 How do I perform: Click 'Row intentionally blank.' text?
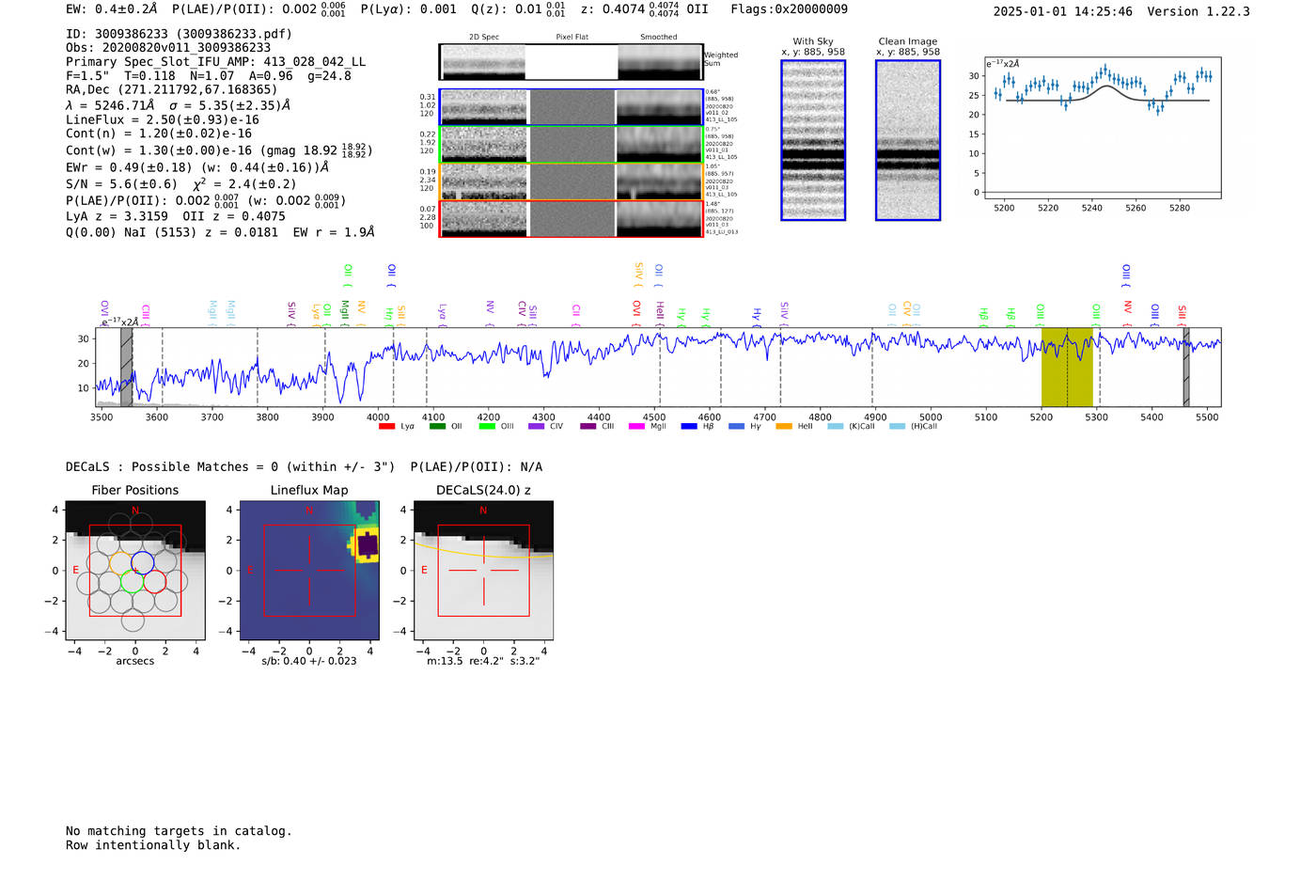coord(153,845)
